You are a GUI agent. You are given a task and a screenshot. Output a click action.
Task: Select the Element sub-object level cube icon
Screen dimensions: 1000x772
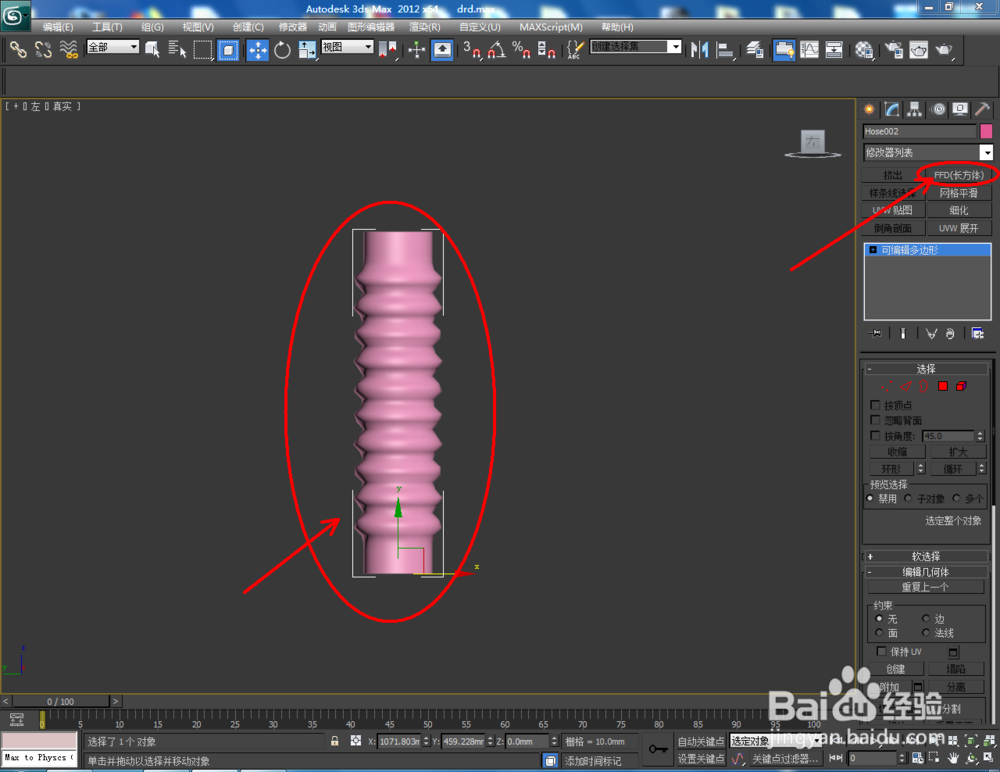coord(961,386)
